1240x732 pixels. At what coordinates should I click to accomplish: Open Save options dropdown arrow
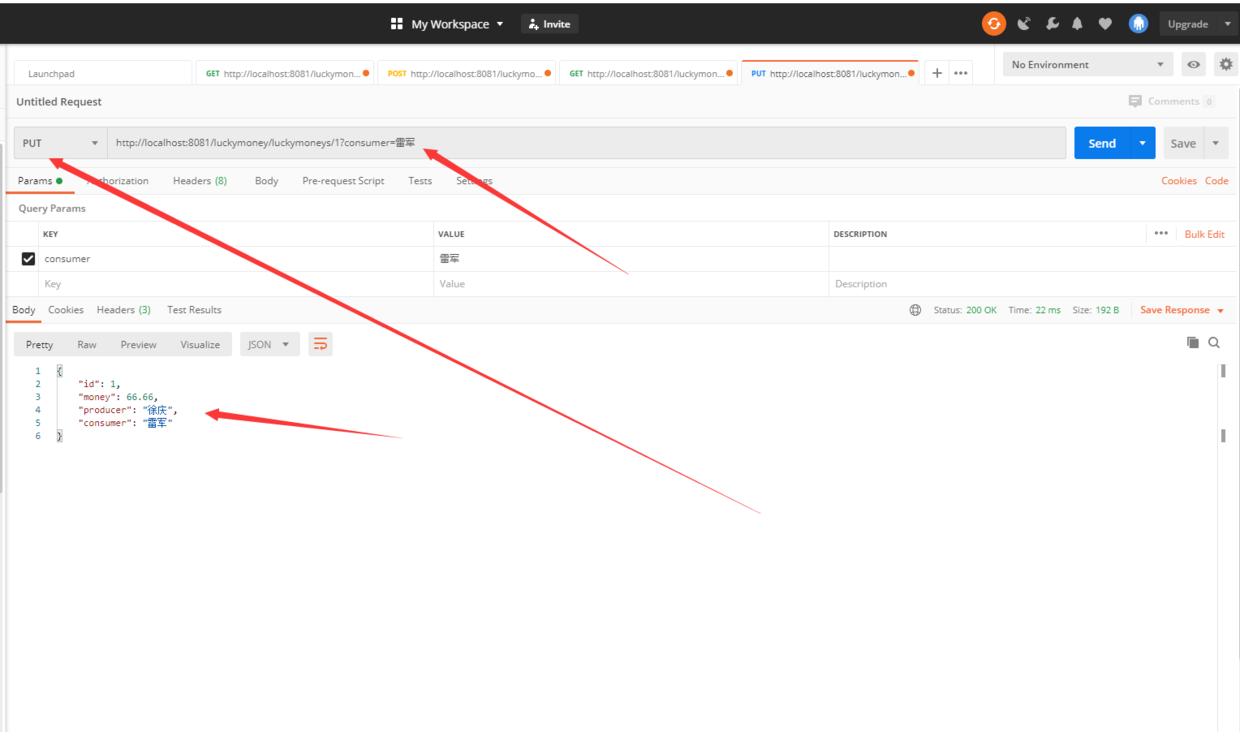coord(1216,143)
